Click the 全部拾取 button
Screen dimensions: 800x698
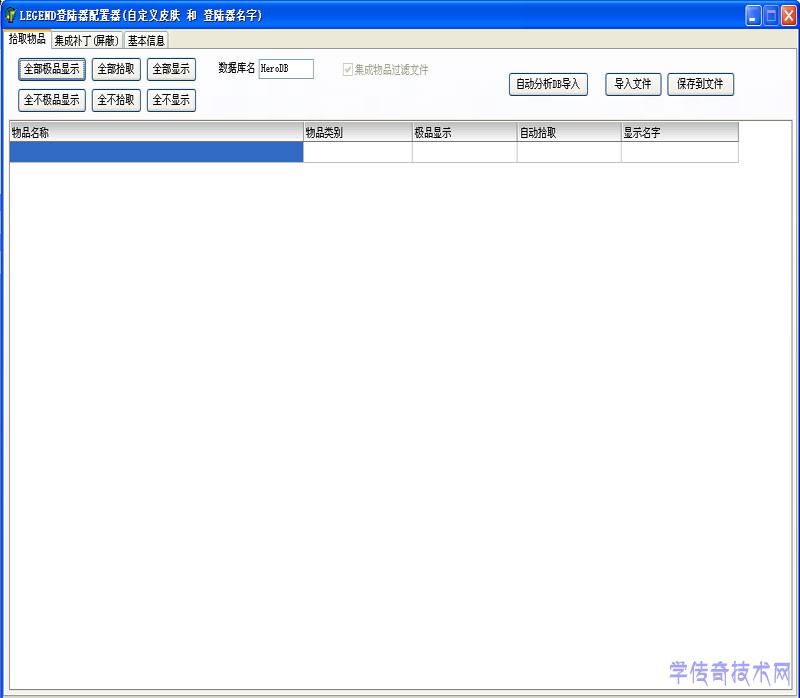[116, 69]
